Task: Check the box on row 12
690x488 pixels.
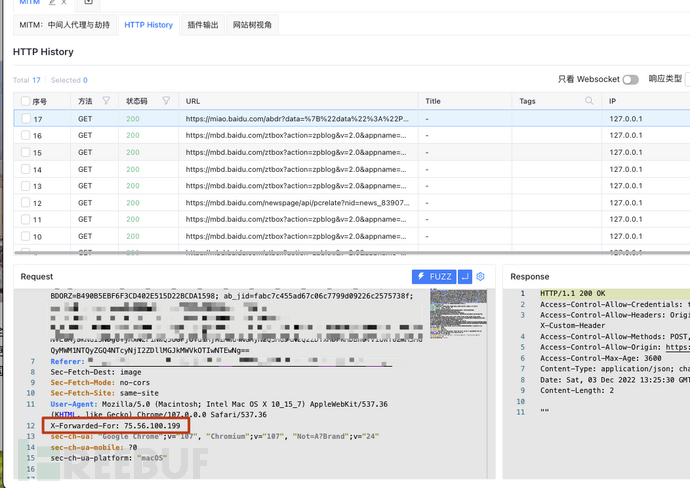Action: [x=26, y=202]
